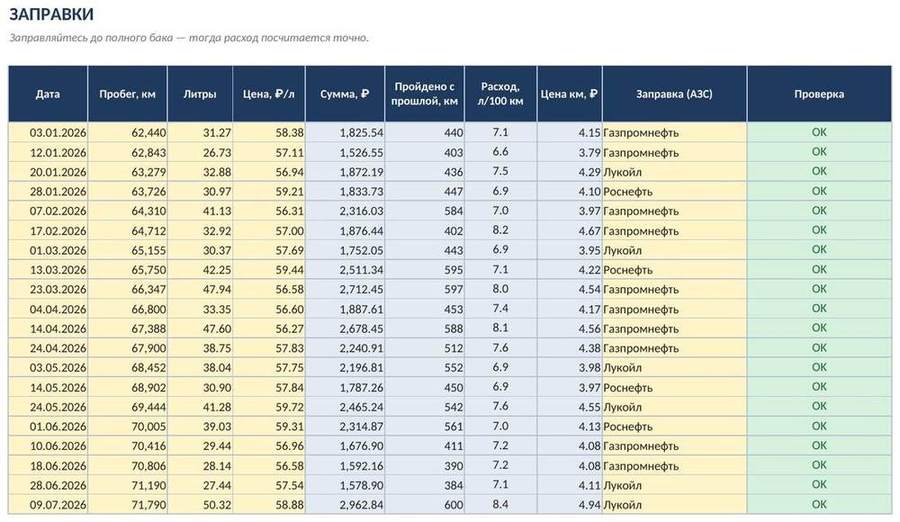Select mileage cell 62,440
The height and width of the screenshot is (522, 900).
[x=127, y=133]
